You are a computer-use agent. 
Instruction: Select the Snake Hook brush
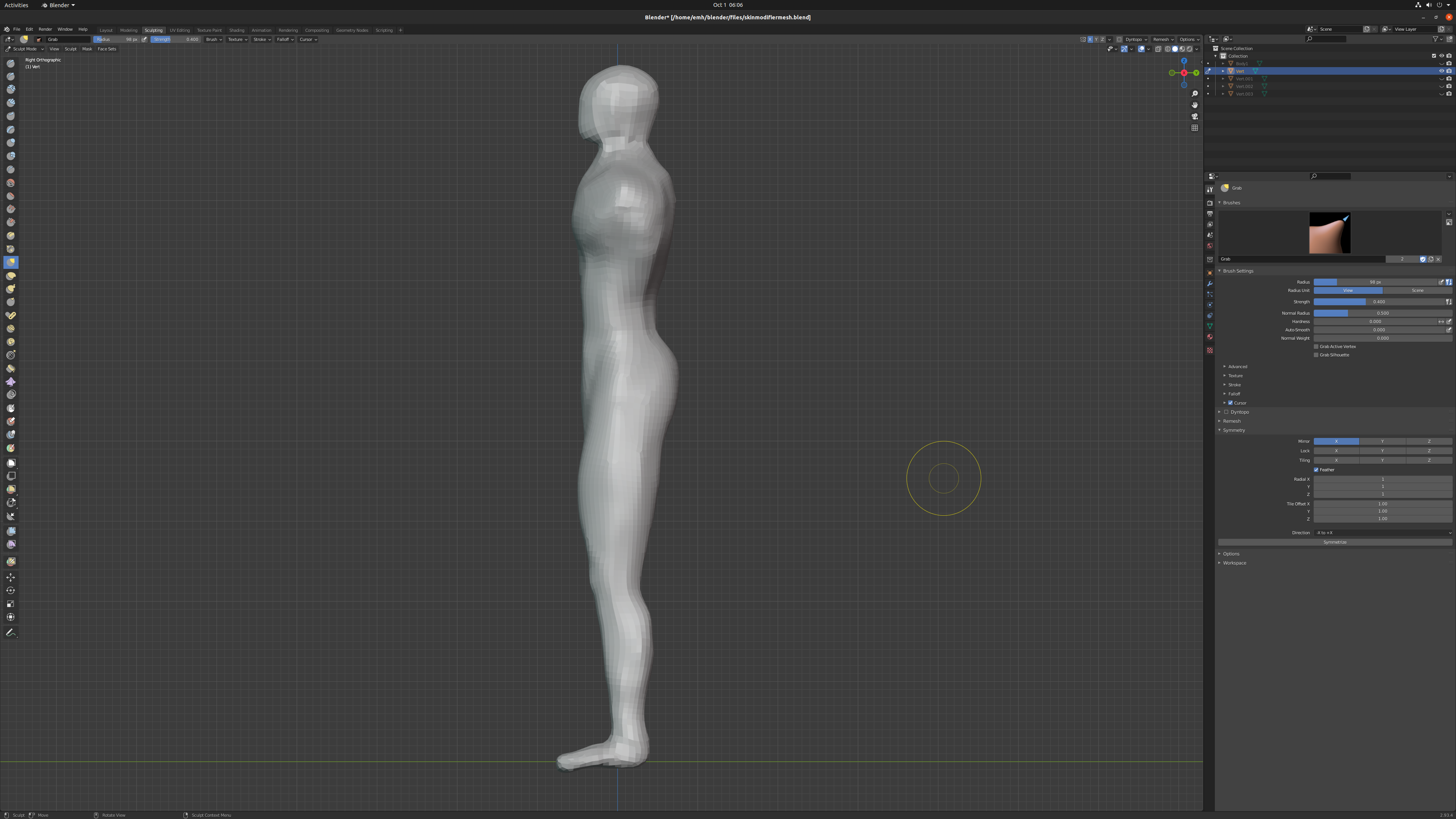pyautogui.click(x=11, y=289)
